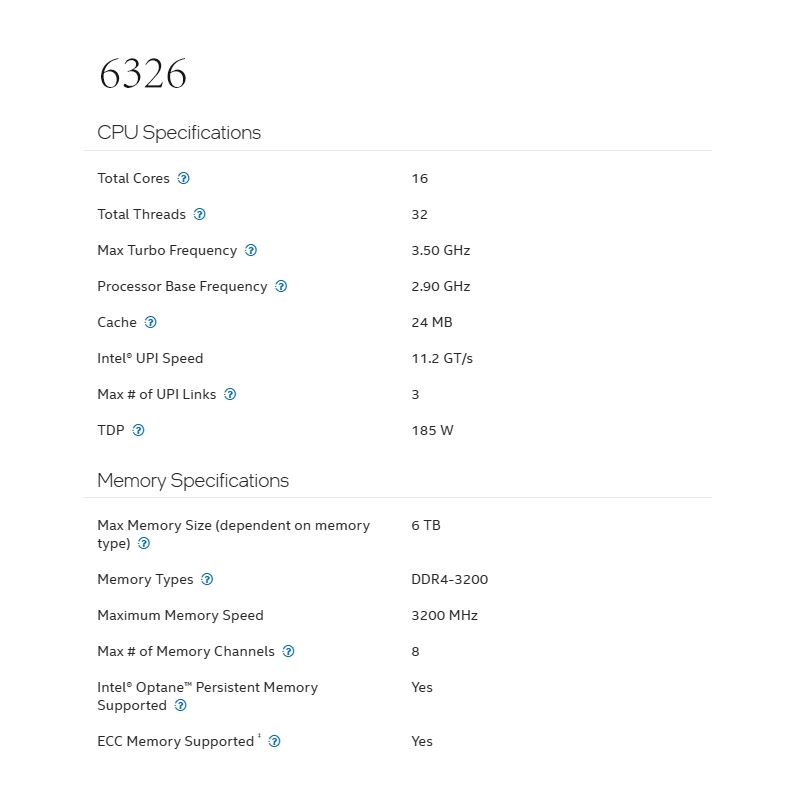The height and width of the screenshot is (800, 800).
Task: Click the 3.50 GHz turbo frequency value
Action: [x=441, y=250]
